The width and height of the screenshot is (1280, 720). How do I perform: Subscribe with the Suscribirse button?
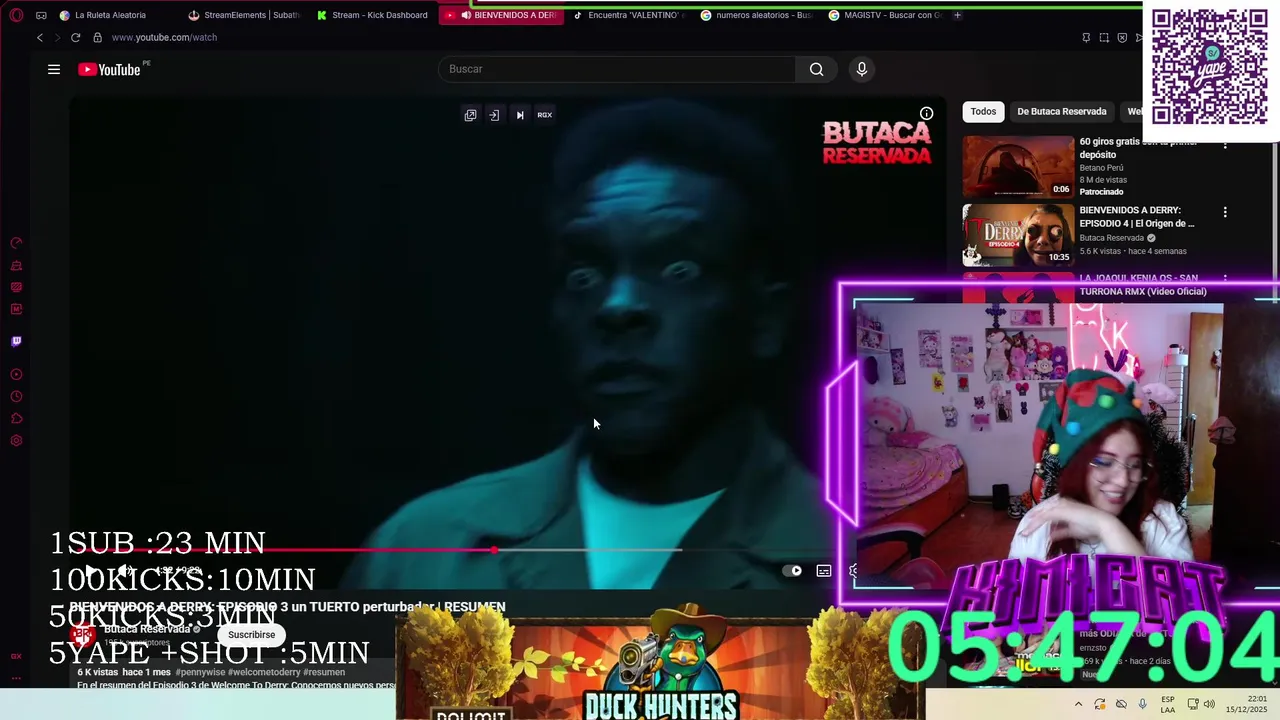(251, 635)
